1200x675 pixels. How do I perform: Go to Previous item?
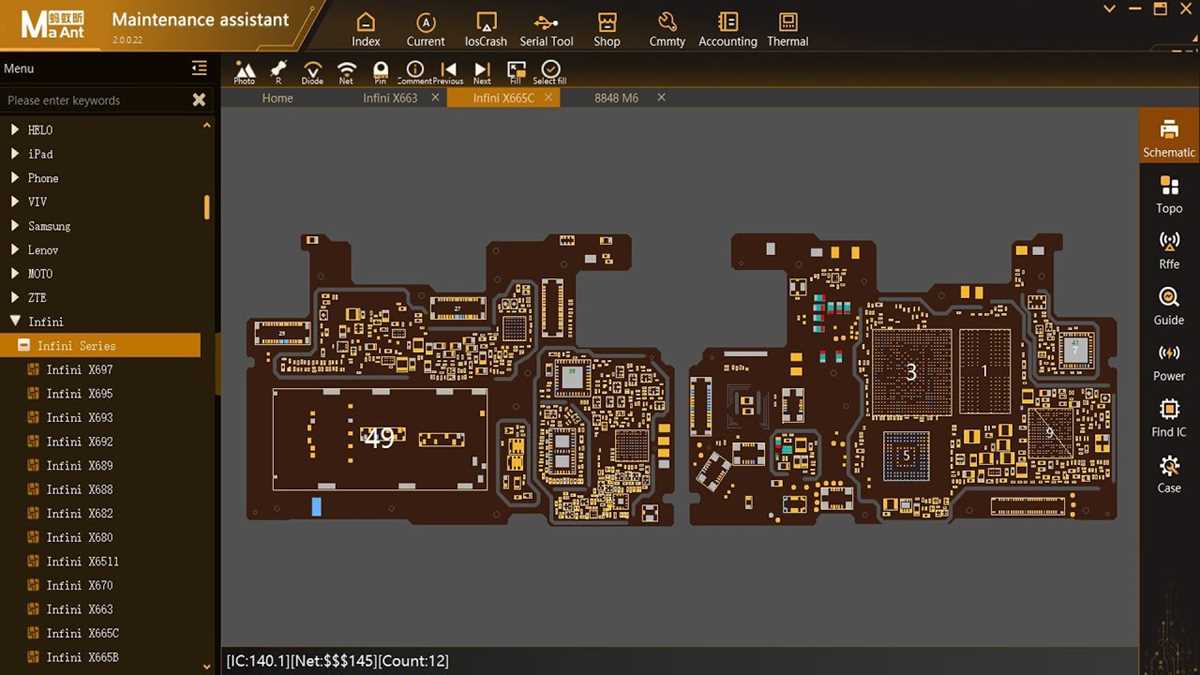[x=448, y=72]
